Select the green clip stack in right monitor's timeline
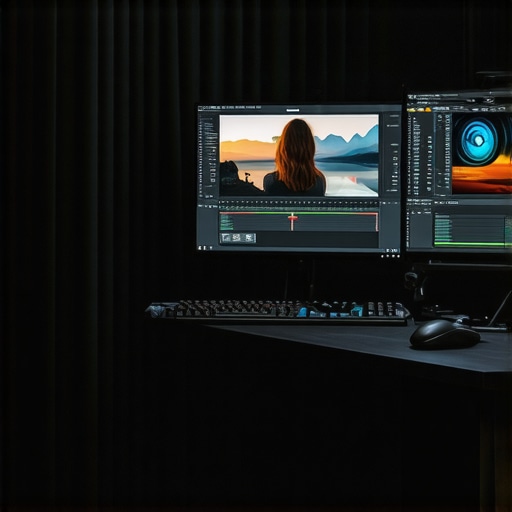 pos(443,228)
